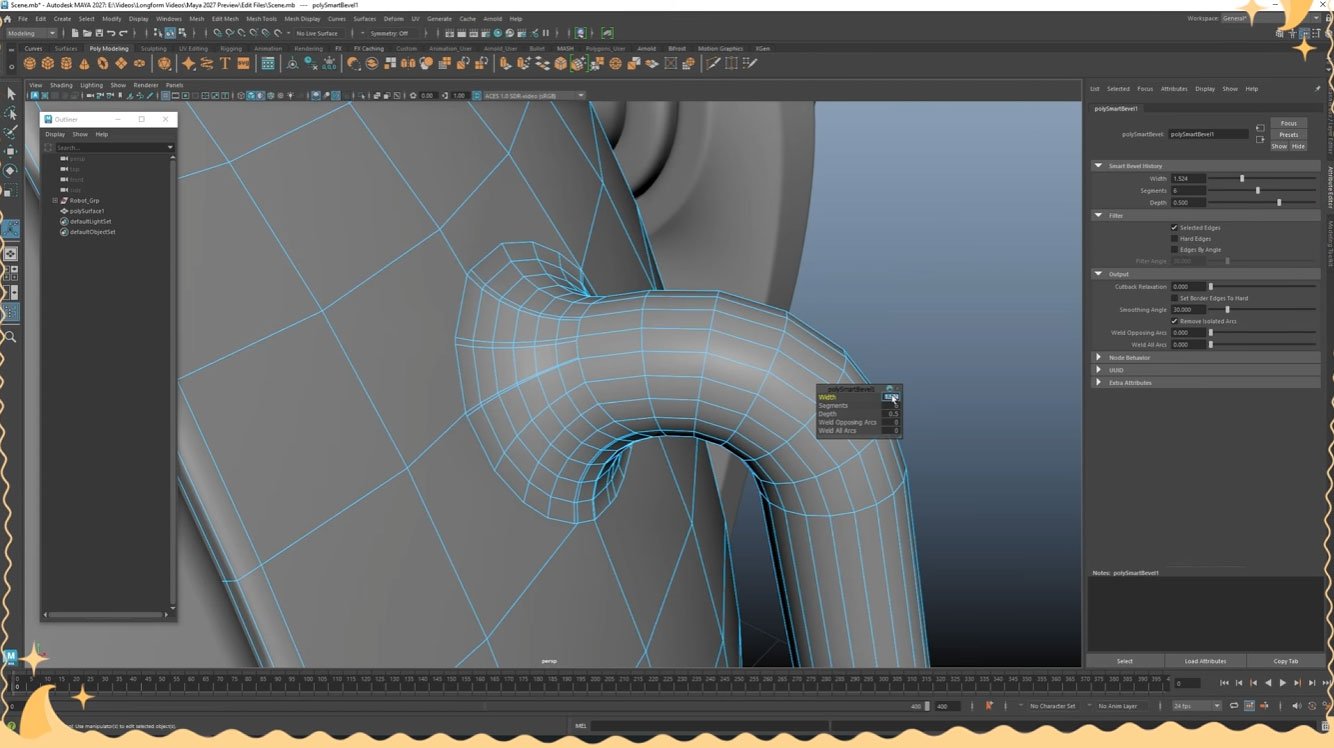1334x748 pixels.
Task: Expand the Extra Attributes section
Action: tap(1098, 383)
